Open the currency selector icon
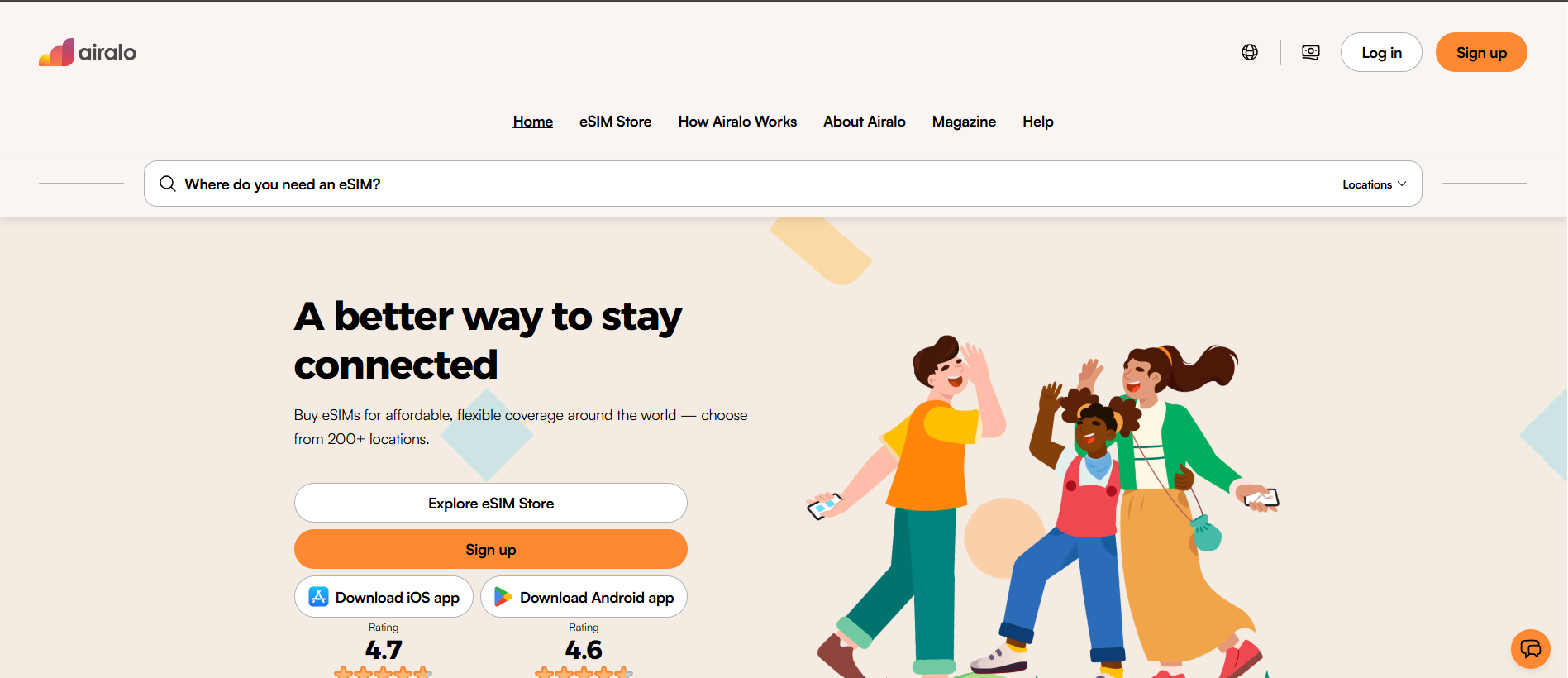Image resolution: width=1568 pixels, height=678 pixels. tap(1311, 52)
